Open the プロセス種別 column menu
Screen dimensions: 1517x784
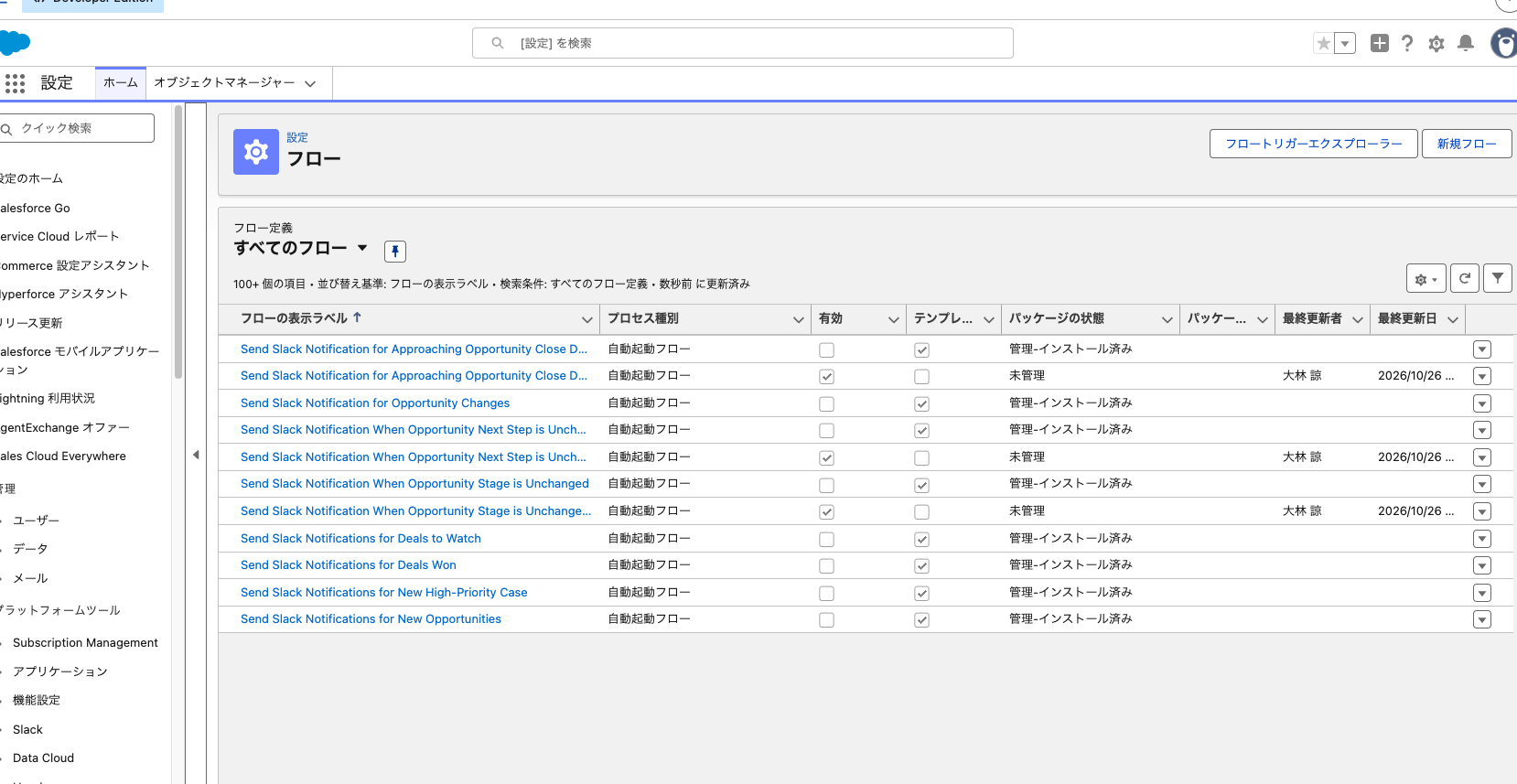(798, 319)
